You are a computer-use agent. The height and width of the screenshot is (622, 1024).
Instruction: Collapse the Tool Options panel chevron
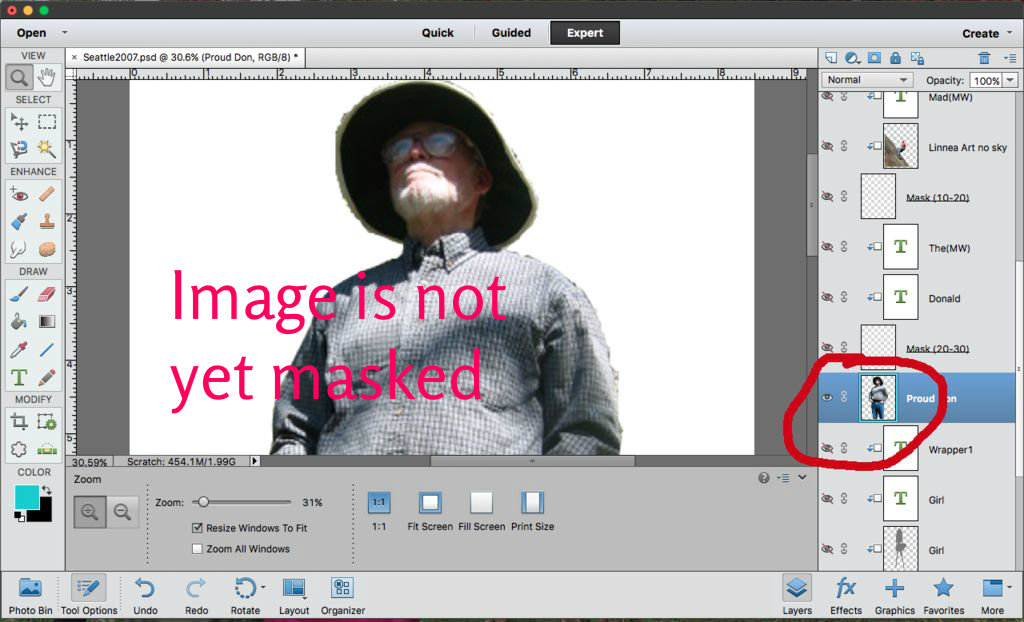pyautogui.click(x=802, y=478)
